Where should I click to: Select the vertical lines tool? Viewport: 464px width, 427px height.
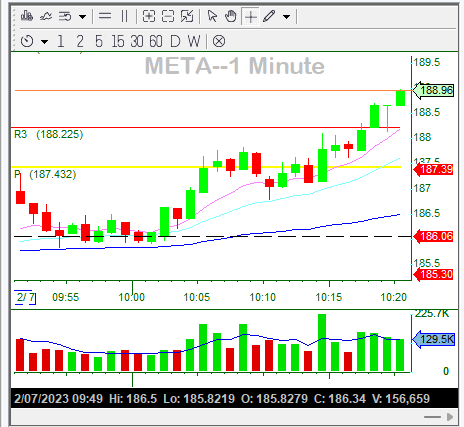124,16
